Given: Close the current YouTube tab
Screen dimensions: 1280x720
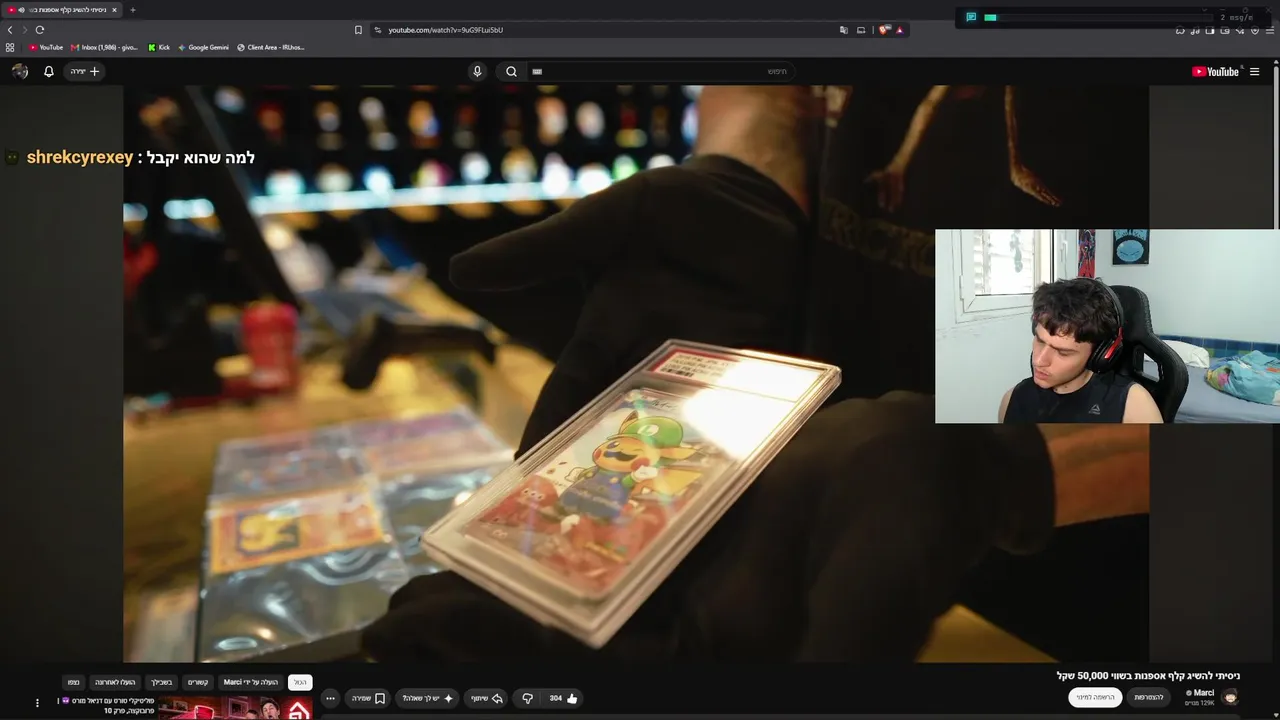Looking at the screenshot, I should click(114, 10).
